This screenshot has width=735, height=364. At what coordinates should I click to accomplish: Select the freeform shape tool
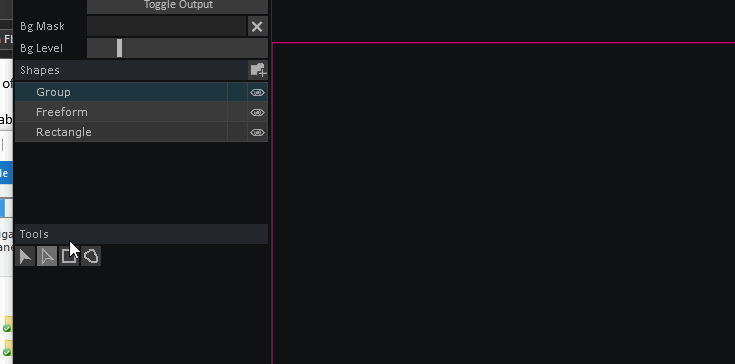click(91, 256)
